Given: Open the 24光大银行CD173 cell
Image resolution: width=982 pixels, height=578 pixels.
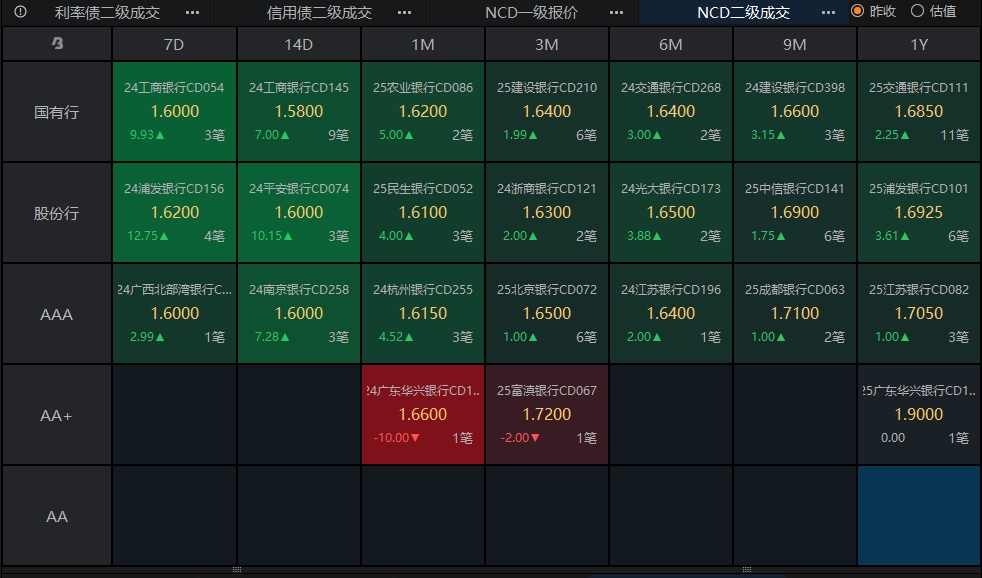Looking at the screenshot, I should tap(671, 213).
